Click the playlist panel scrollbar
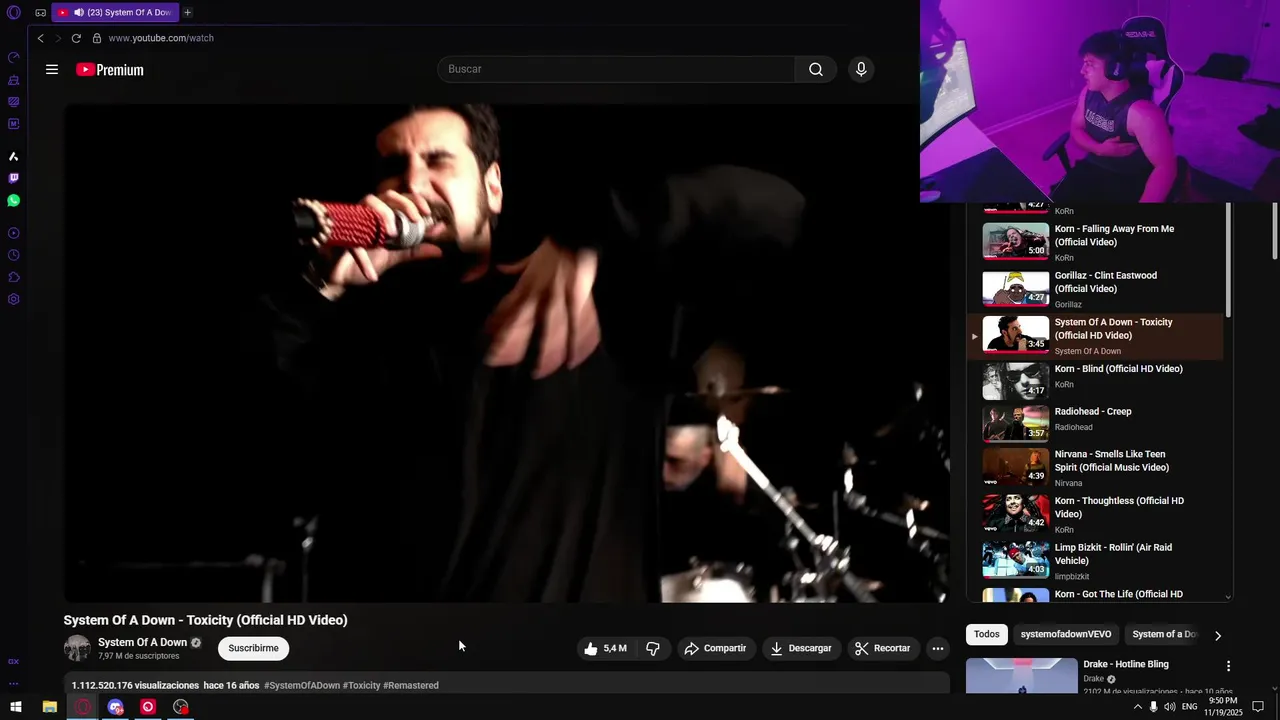Viewport: 1280px width, 720px height. click(1228, 260)
